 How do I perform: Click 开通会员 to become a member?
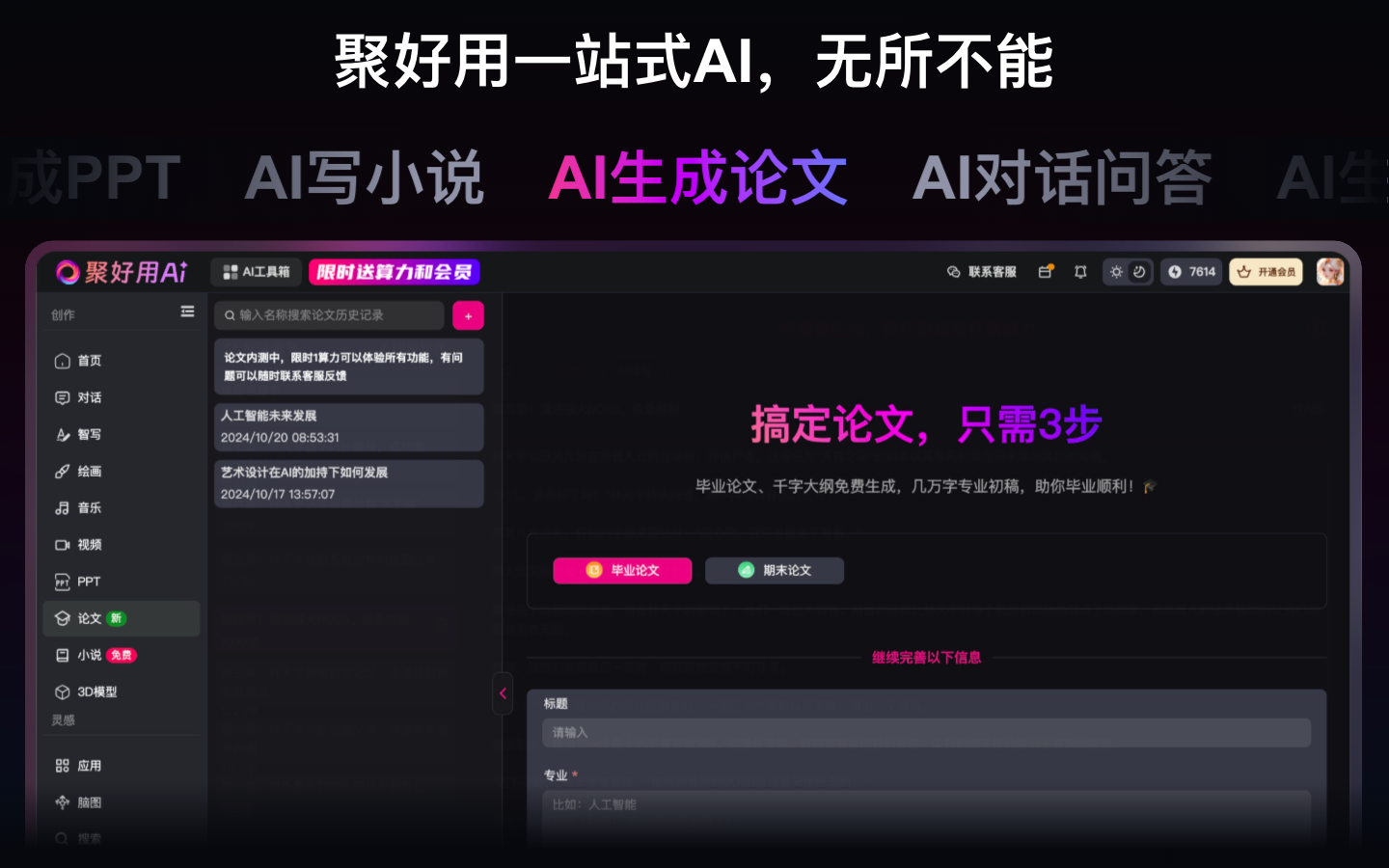coord(1266,272)
